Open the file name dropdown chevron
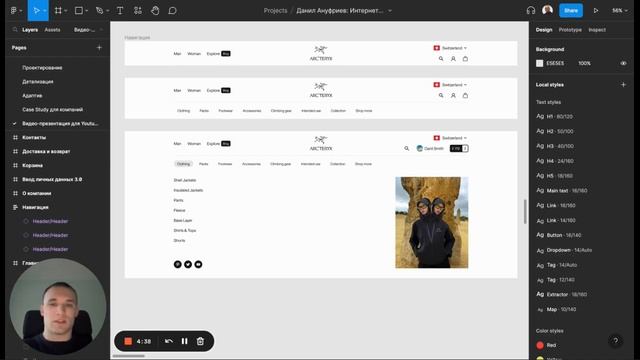The width and height of the screenshot is (640, 360). coord(390,11)
